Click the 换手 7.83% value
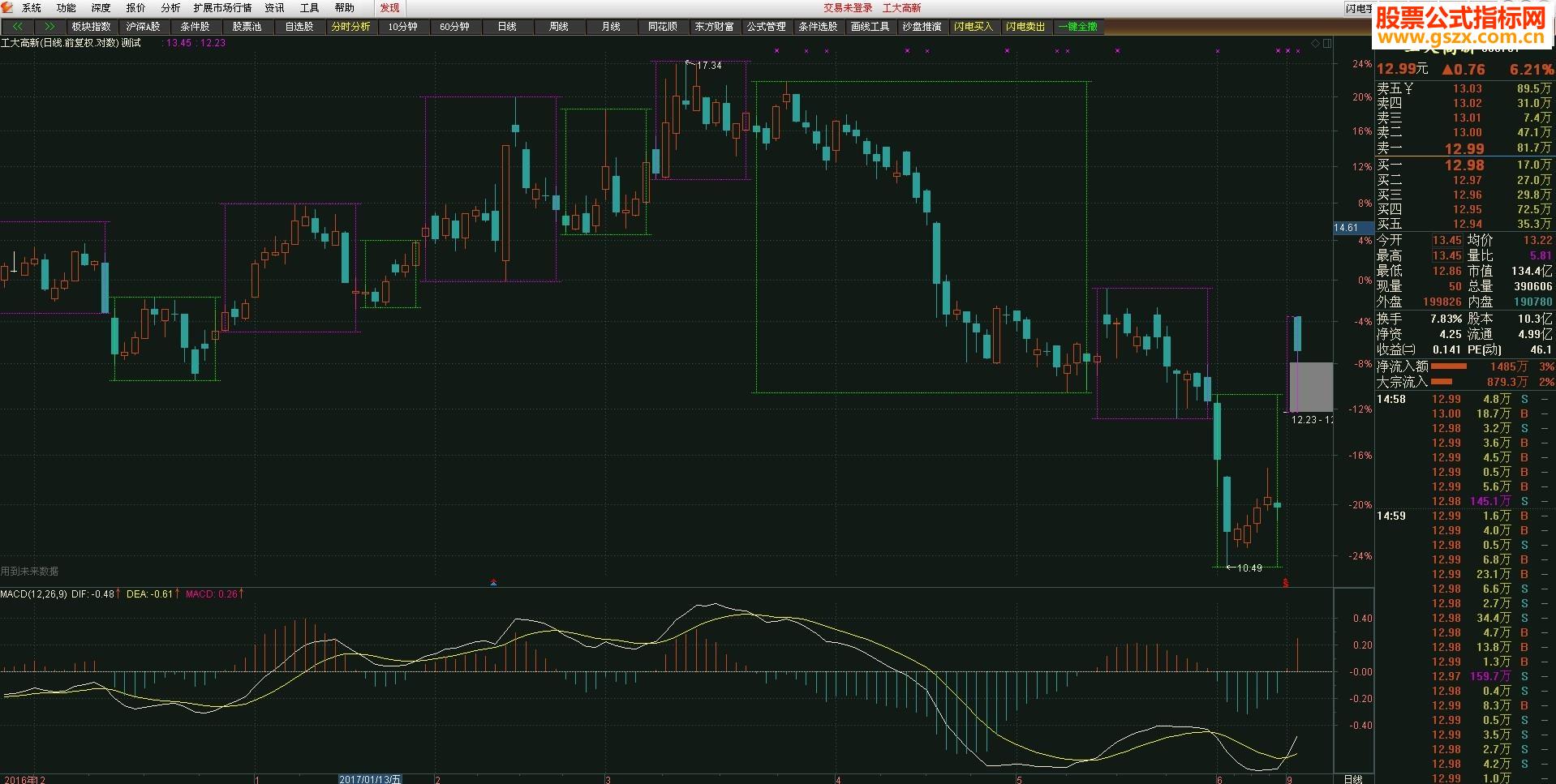The height and width of the screenshot is (784, 1556). [1446, 319]
